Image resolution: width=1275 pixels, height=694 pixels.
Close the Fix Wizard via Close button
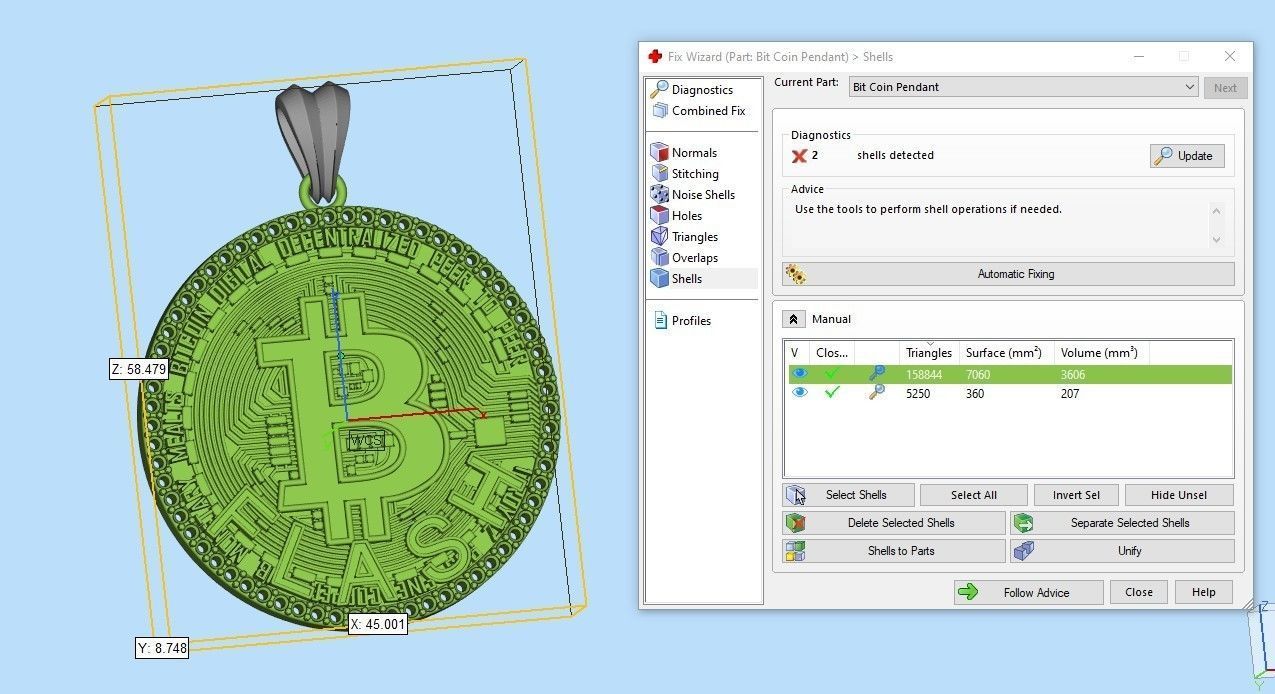[1139, 592]
